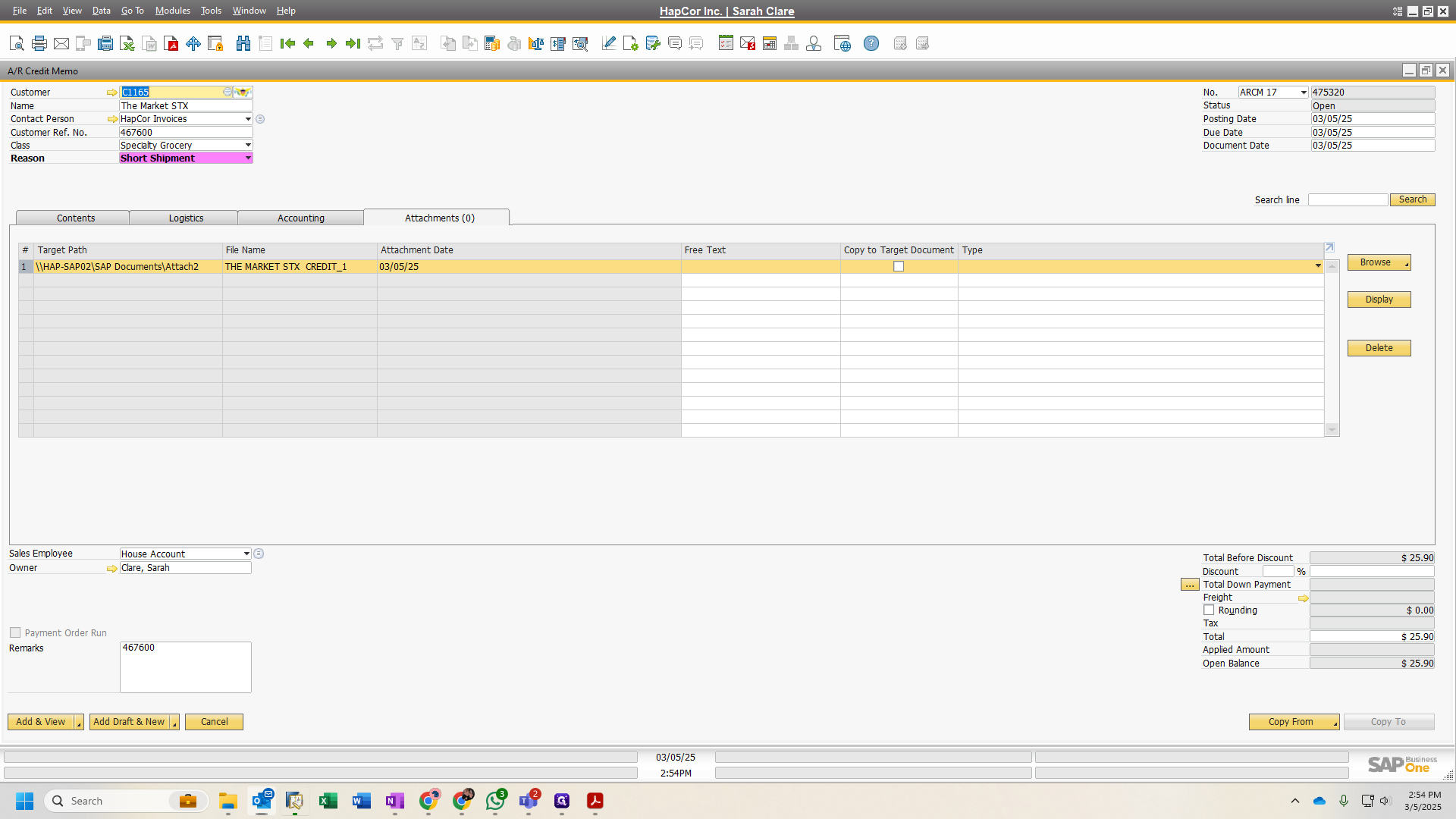Screen dimensions: 1456x819
Task: Click the Search line button
Action: [x=1412, y=199]
